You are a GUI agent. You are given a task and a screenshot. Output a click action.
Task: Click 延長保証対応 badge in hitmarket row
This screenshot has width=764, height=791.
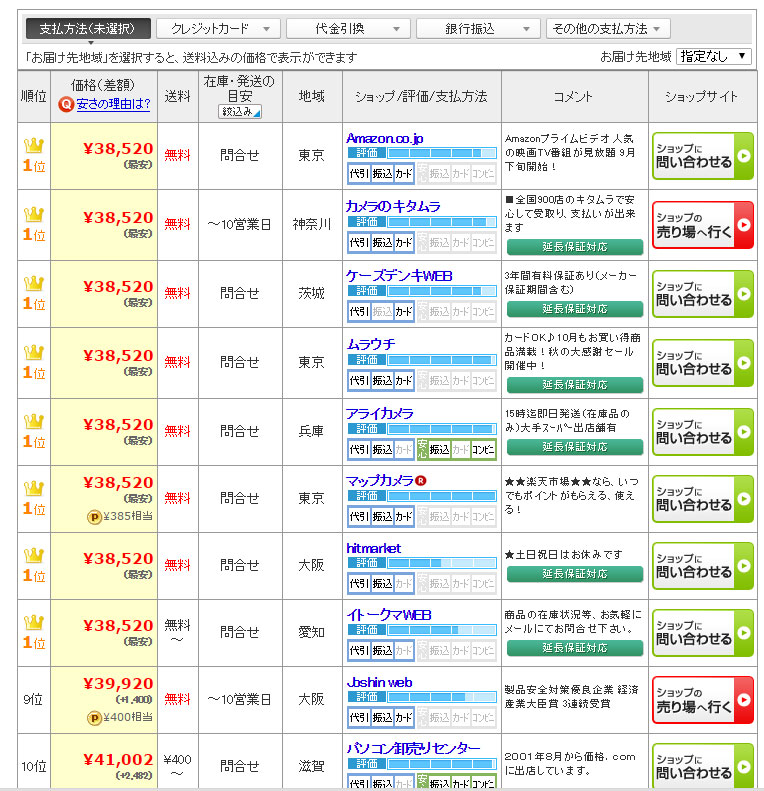[575, 574]
